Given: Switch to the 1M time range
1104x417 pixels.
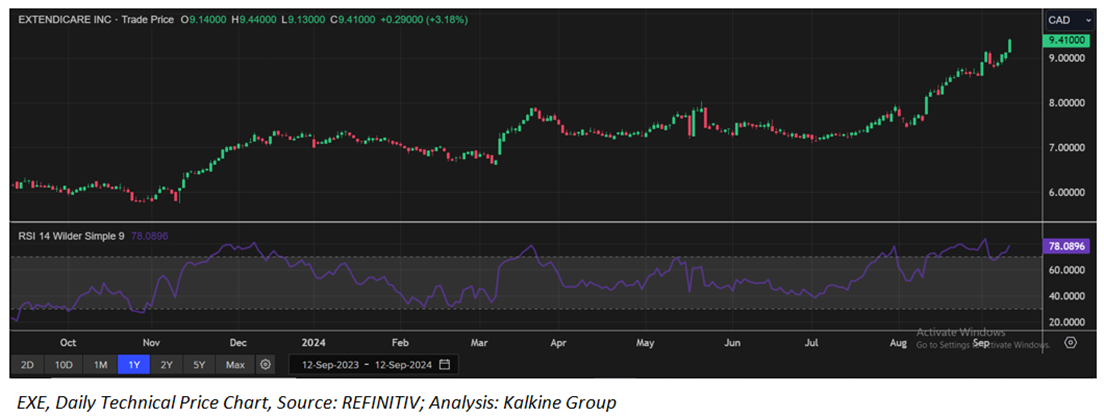Looking at the screenshot, I should click(100, 365).
